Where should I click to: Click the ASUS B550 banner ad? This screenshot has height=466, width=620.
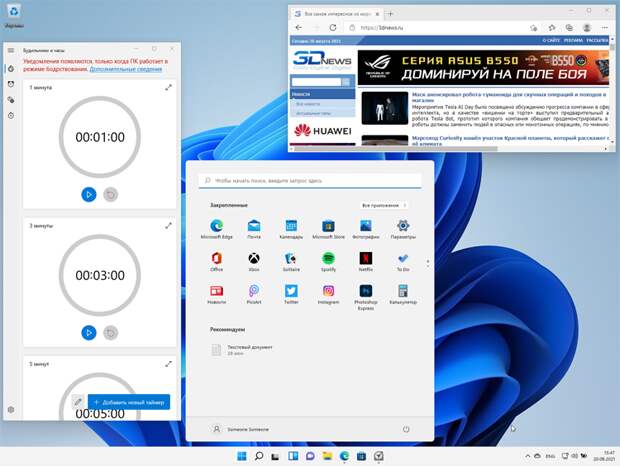point(483,68)
